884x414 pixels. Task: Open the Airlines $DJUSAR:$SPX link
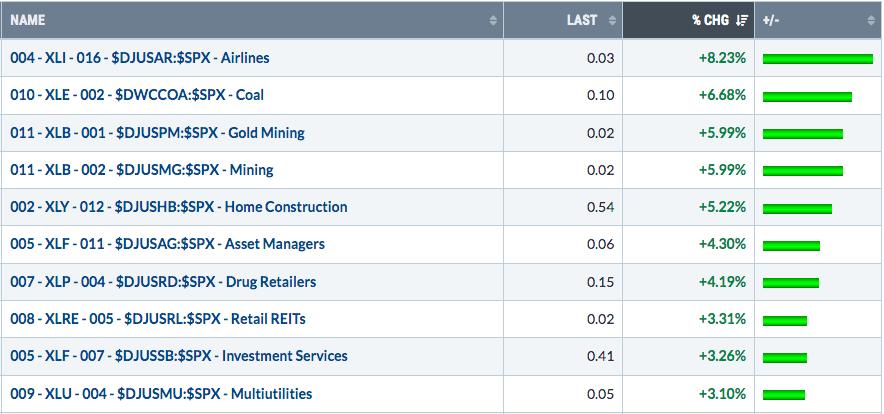pos(140,58)
